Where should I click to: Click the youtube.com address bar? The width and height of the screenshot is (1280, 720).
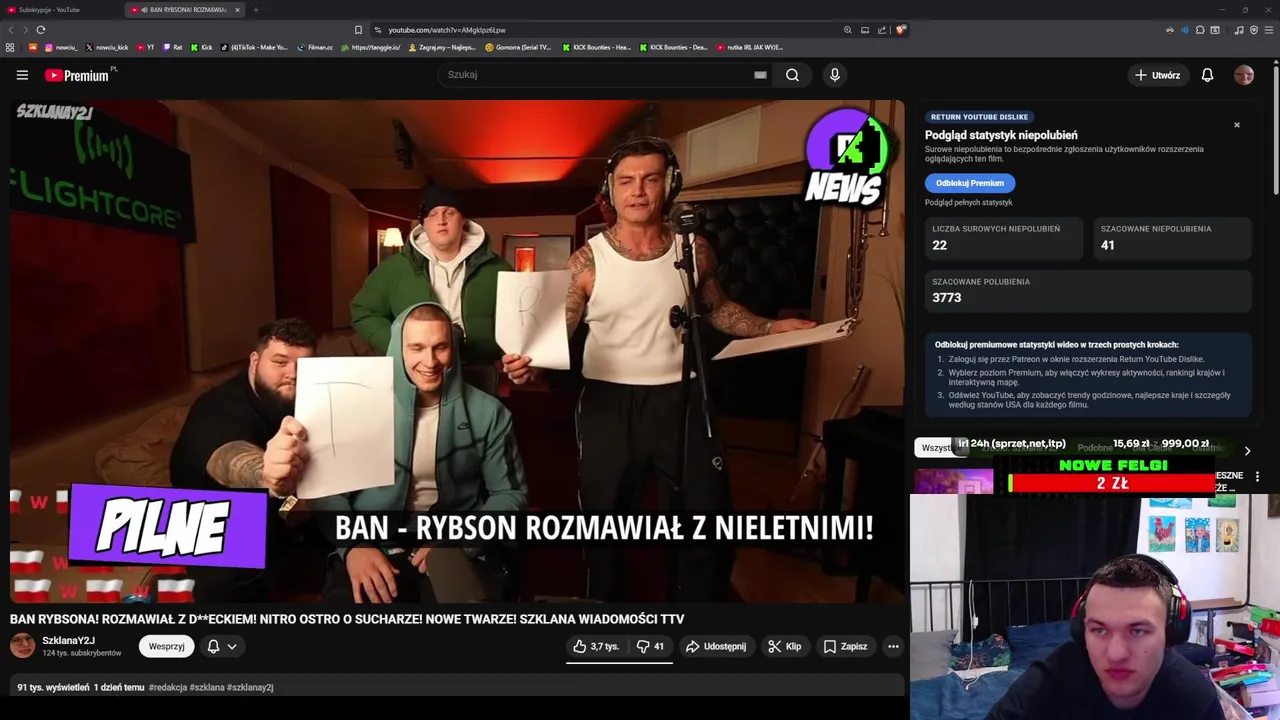(x=610, y=30)
